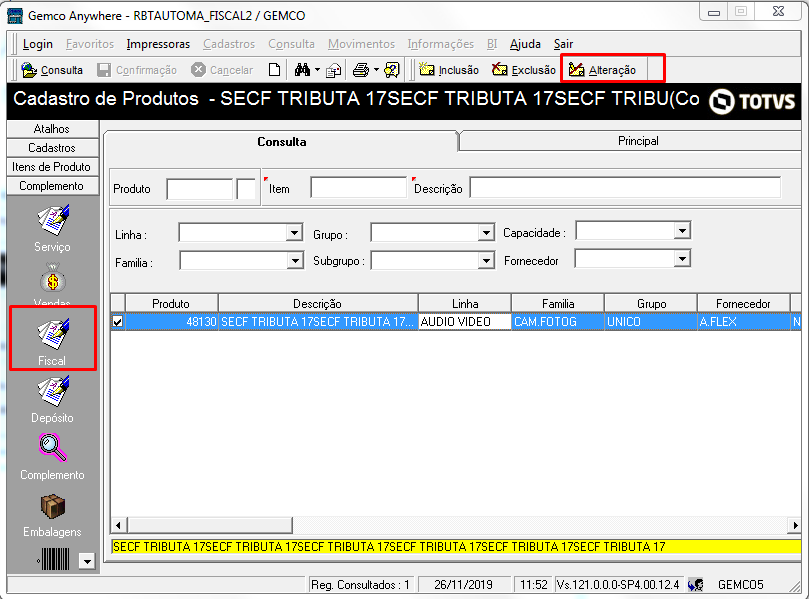Click the Exclusão toolbar button
Image resolution: width=809 pixels, height=599 pixels.
pos(523,70)
